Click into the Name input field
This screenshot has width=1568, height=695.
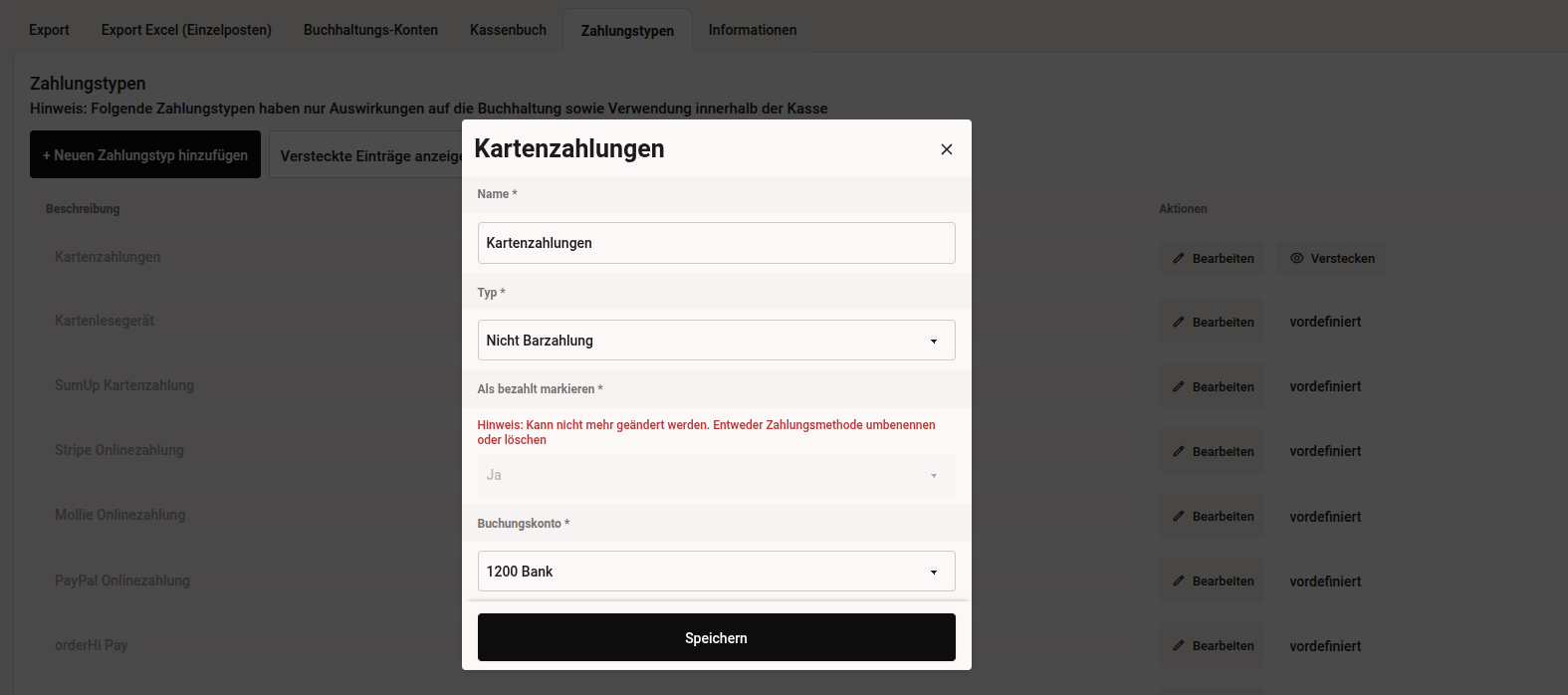pos(716,243)
